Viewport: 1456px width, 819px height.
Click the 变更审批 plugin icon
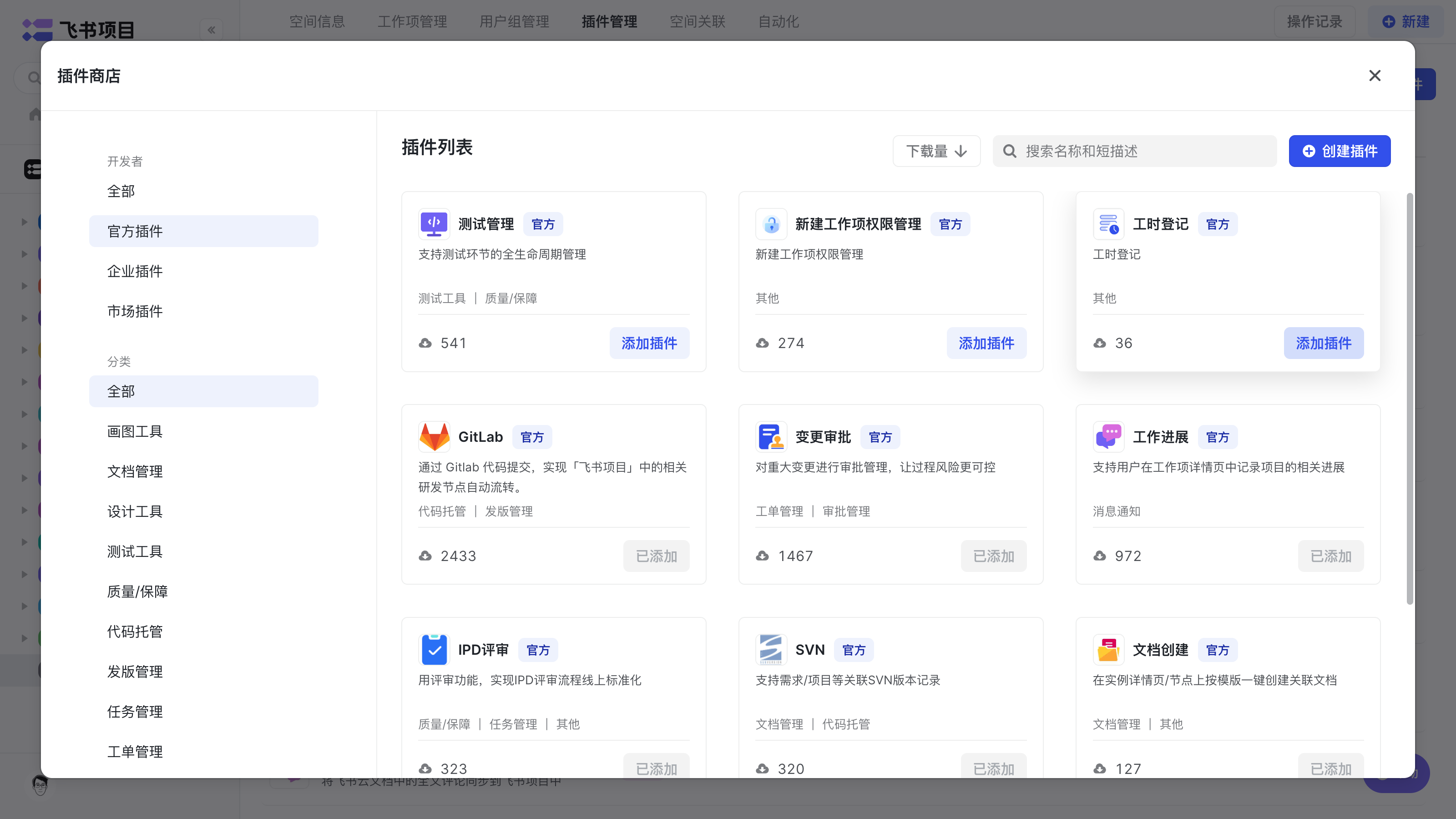(x=771, y=437)
